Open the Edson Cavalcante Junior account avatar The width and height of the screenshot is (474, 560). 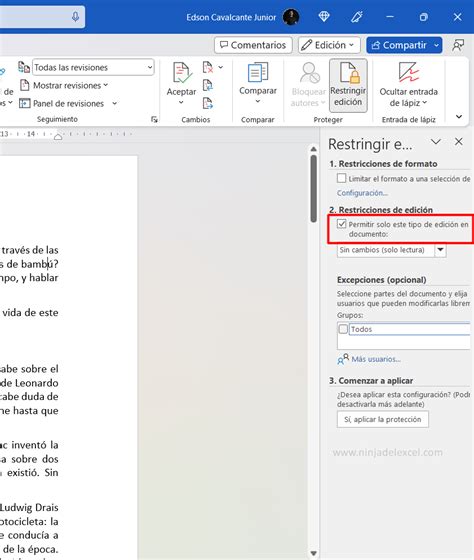point(291,17)
